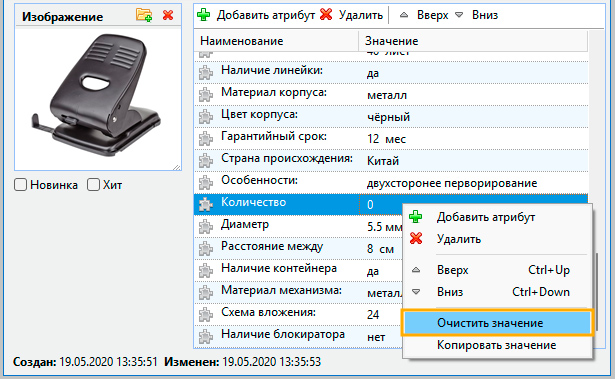Select Диаметр attribute name

(245, 224)
